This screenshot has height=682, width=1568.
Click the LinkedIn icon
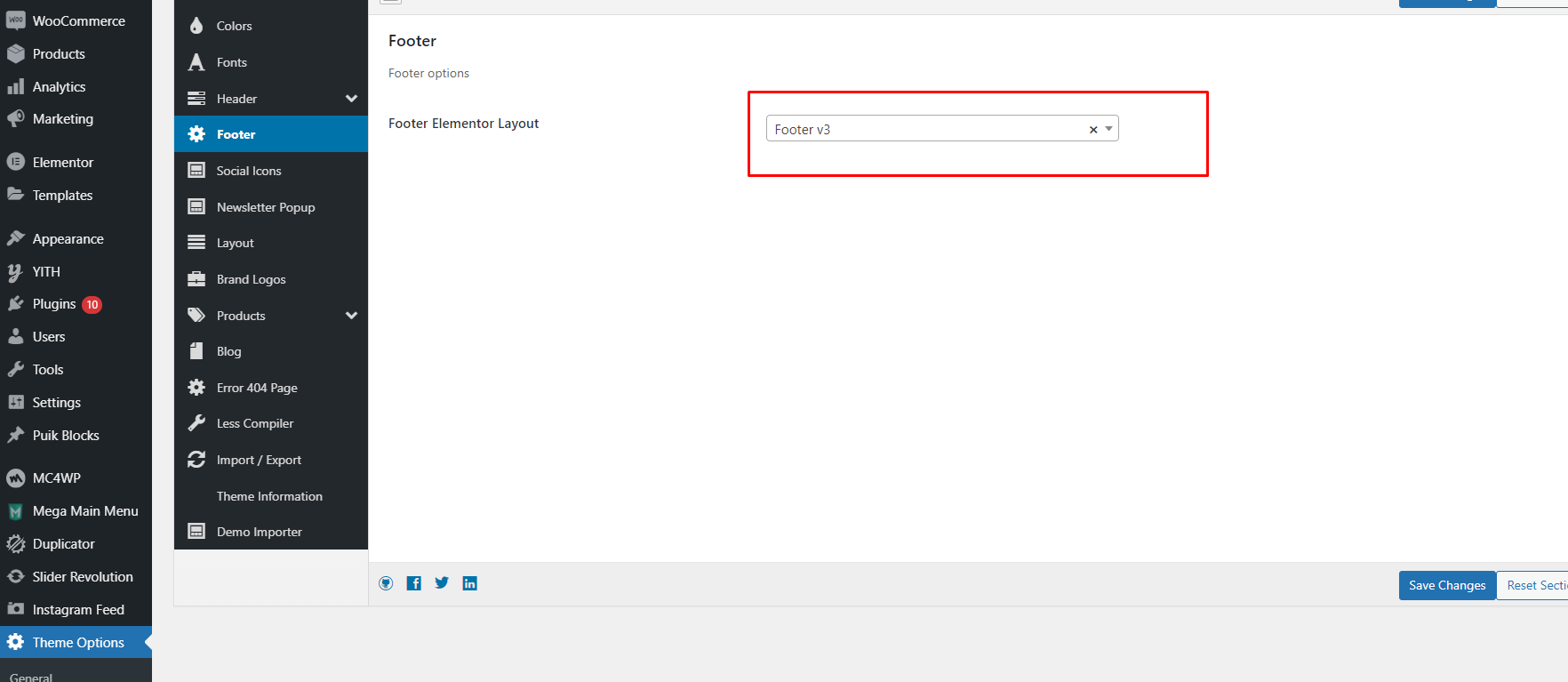(470, 583)
